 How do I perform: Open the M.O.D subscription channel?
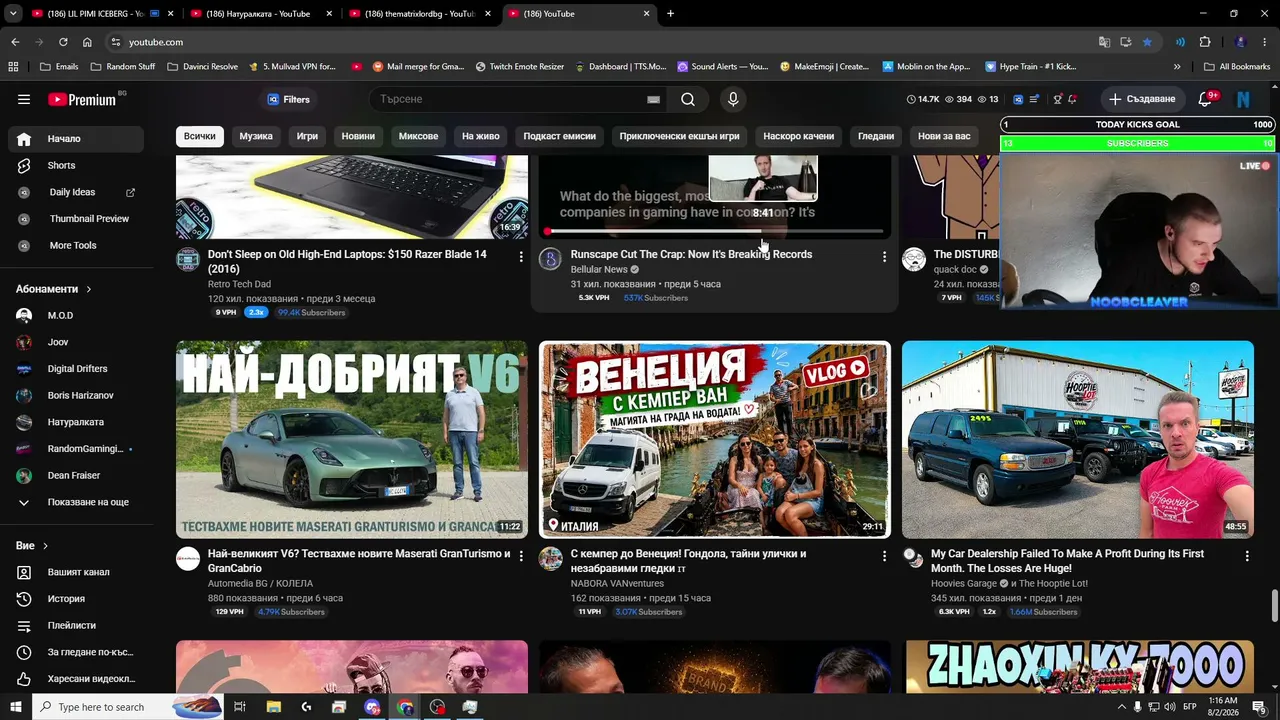[x=76, y=315]
